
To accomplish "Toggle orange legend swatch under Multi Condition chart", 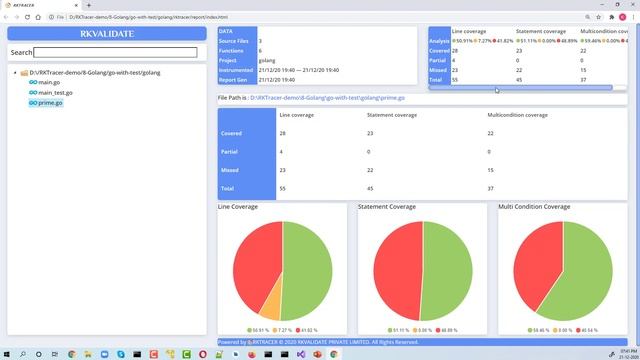I will click(555, 330).
